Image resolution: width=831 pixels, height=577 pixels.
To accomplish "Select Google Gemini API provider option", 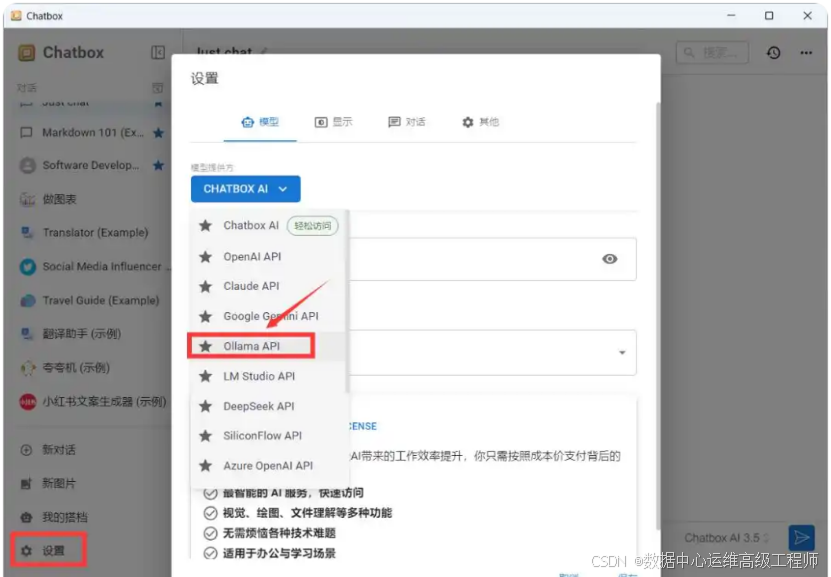I will pos(268,316).
